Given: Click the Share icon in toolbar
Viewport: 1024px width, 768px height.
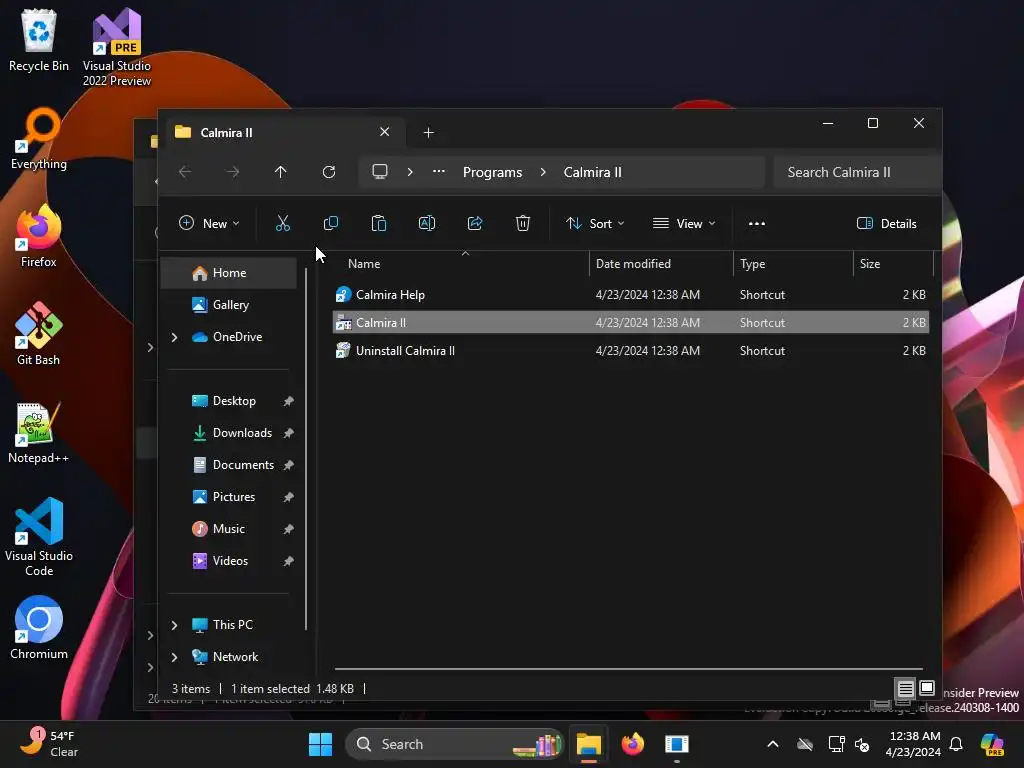Looking at the screenshot, I should click(x=475, y=223).
